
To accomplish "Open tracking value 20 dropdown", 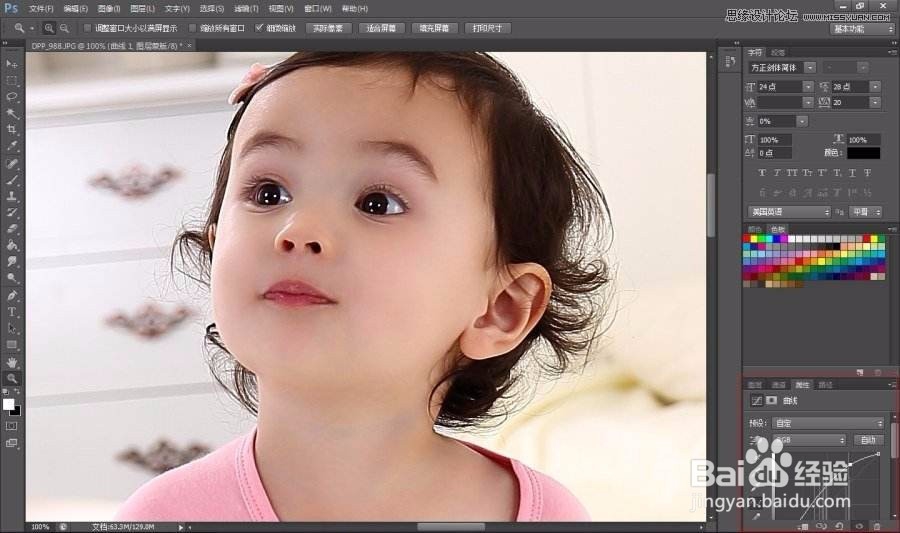I will coord(875,102).
